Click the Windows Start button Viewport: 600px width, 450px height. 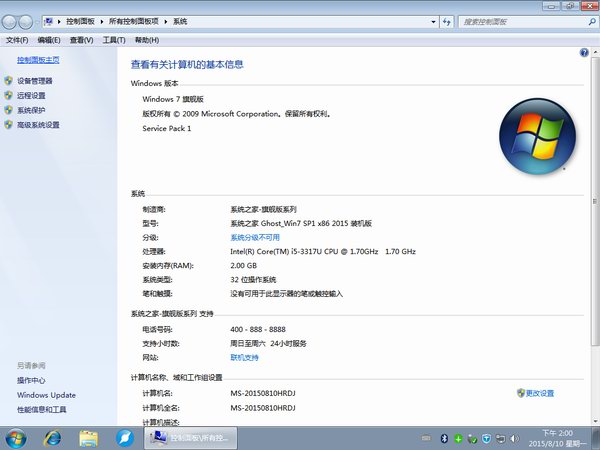point(17,438)
